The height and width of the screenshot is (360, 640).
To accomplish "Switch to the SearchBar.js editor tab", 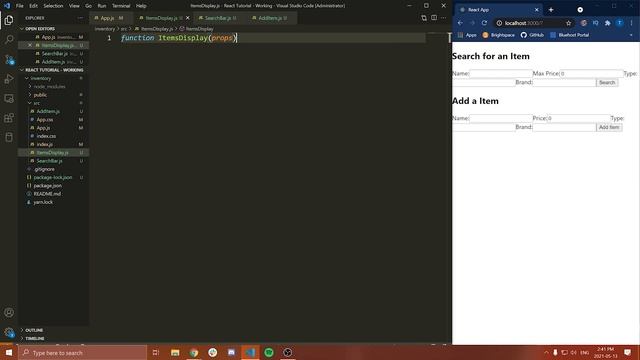I will click(x=220, y=18).
